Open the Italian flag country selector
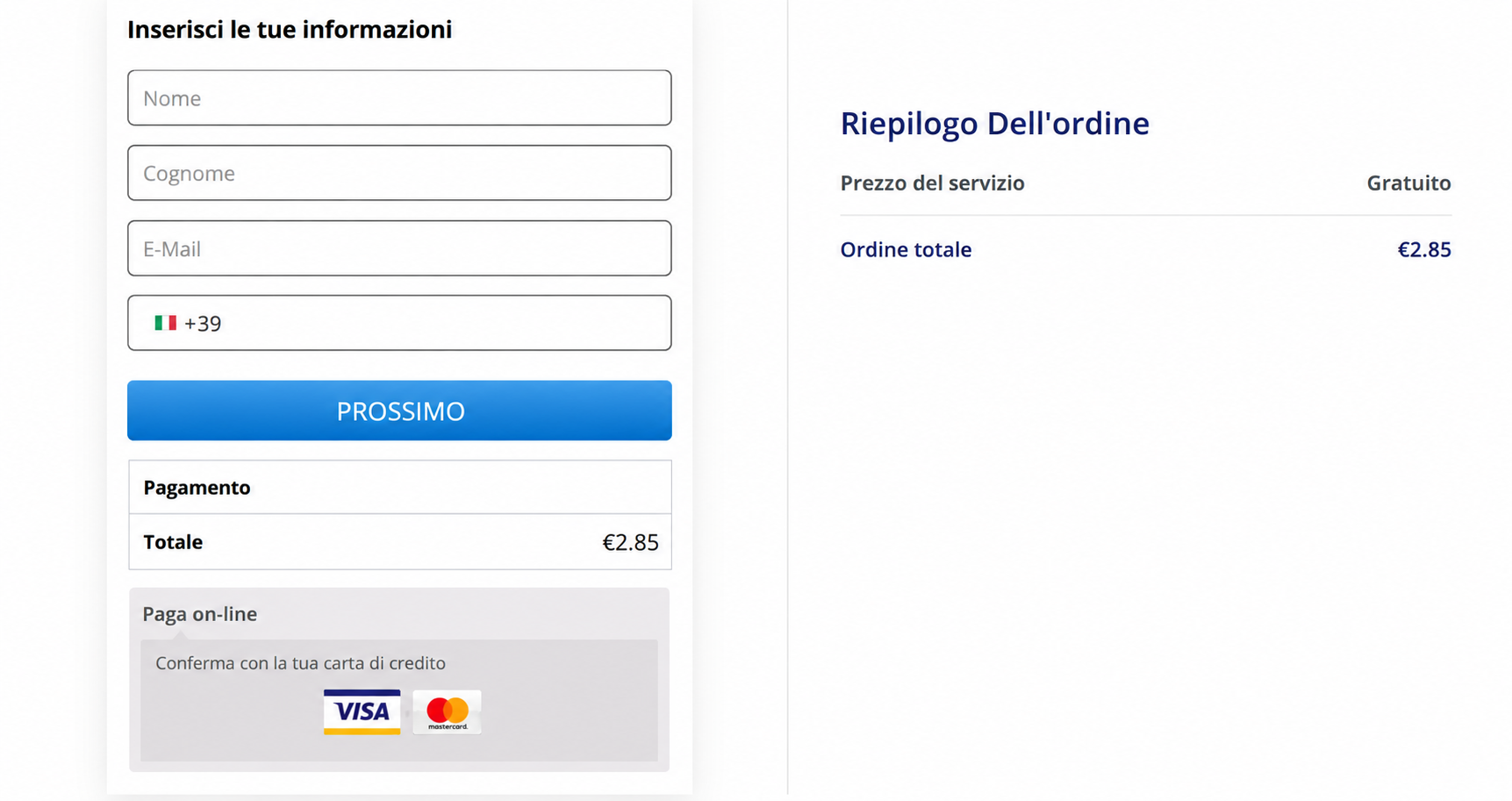 pos(165,323)
